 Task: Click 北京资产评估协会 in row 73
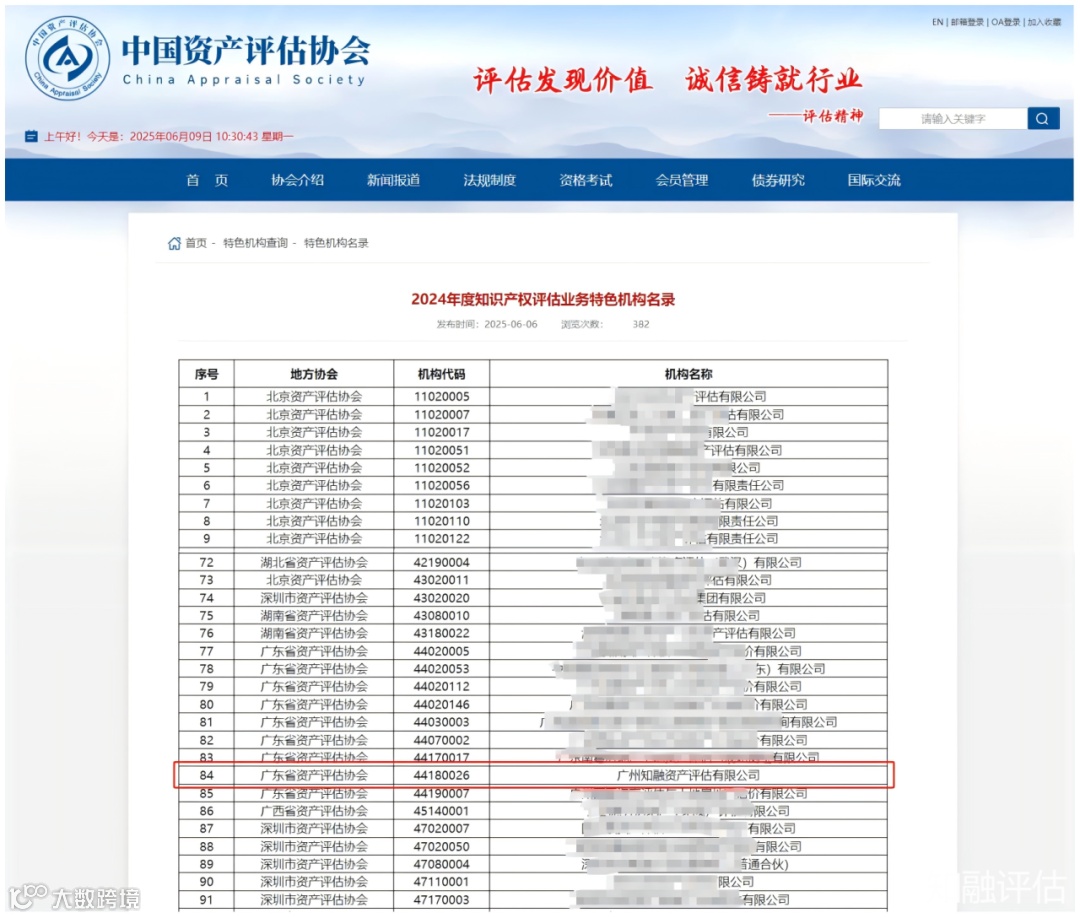(x=314, y=581)
